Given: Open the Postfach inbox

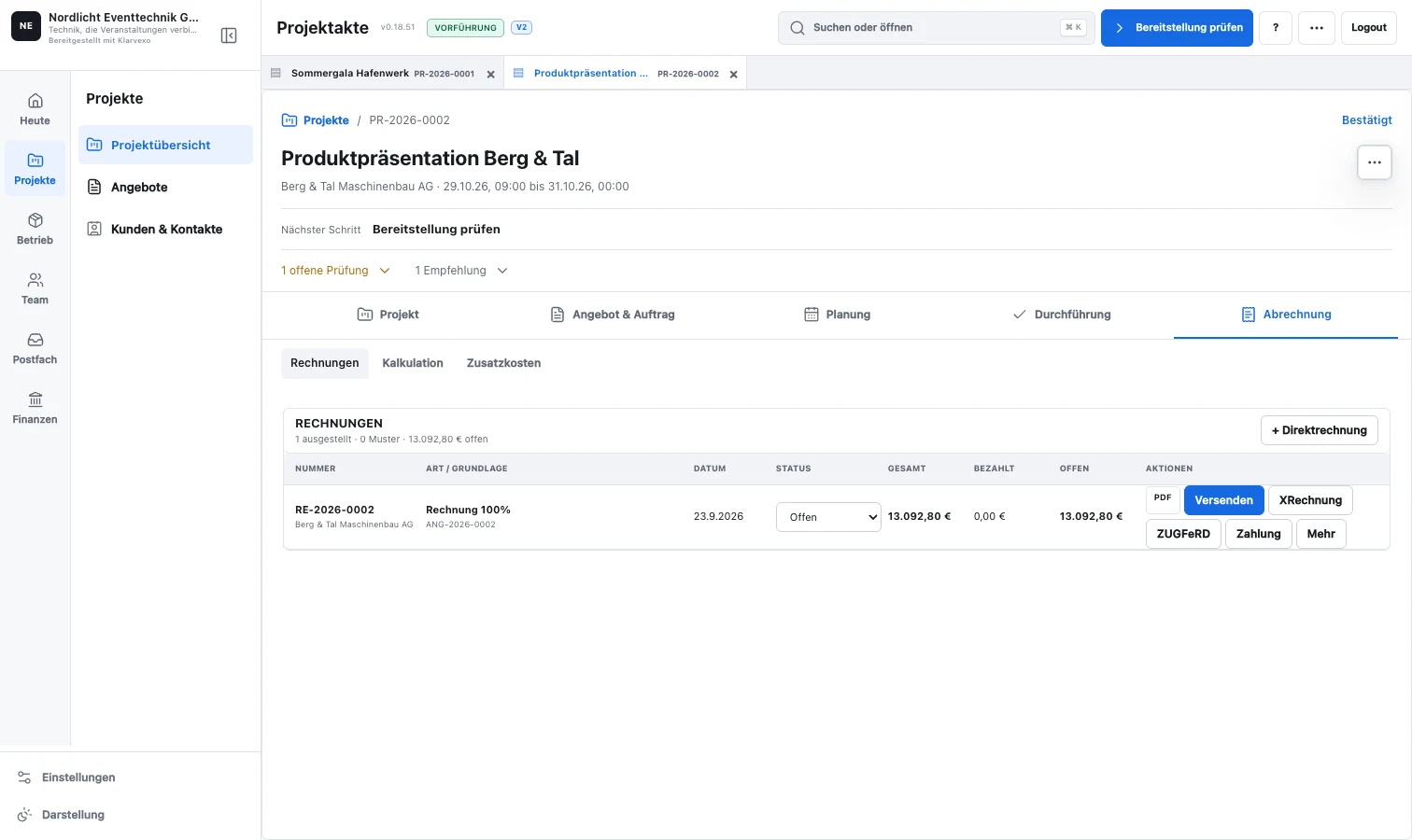Looking at the screenshot, I should [35, 348].
